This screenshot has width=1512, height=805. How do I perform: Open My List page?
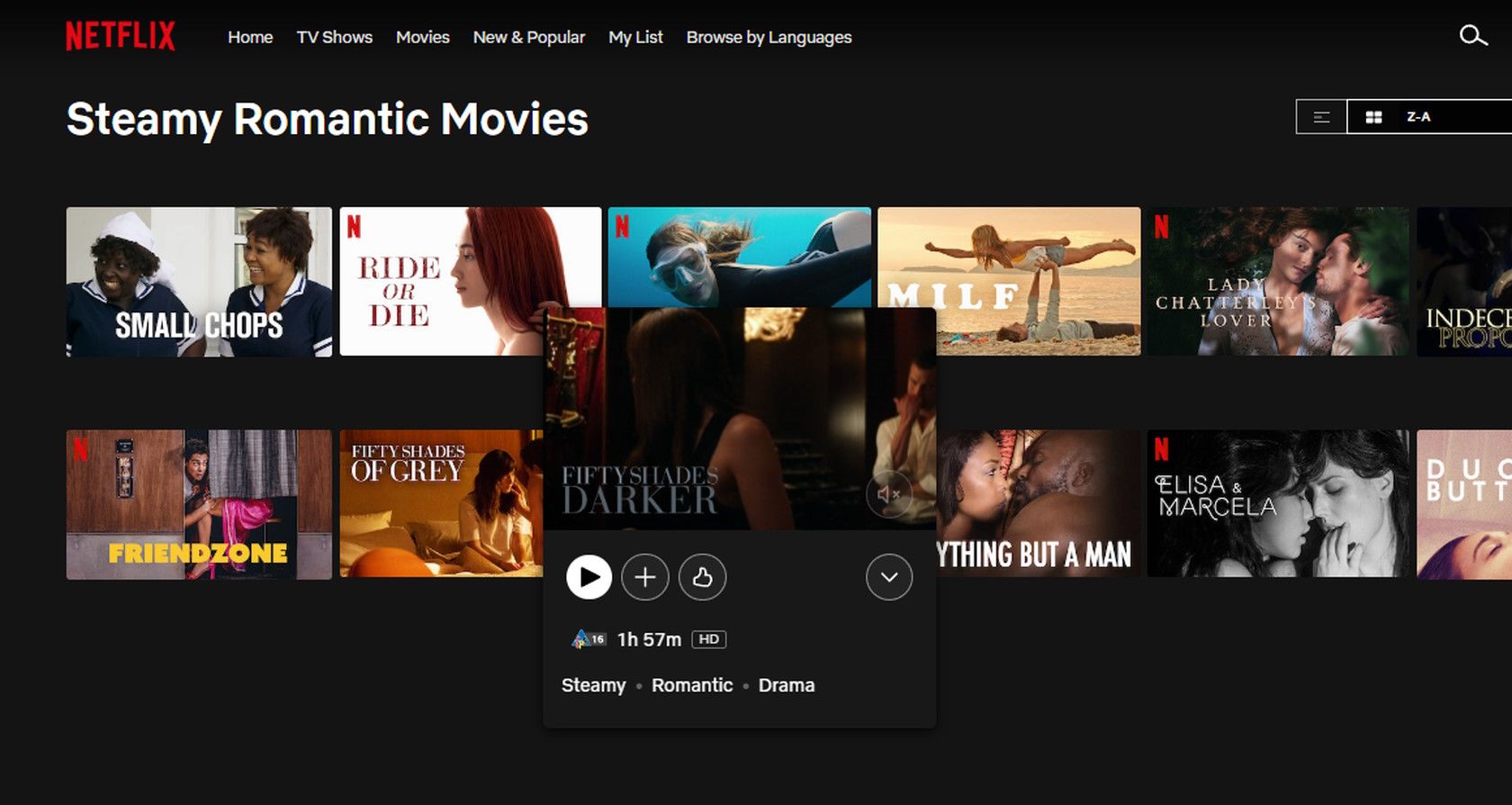coord(635,37)
